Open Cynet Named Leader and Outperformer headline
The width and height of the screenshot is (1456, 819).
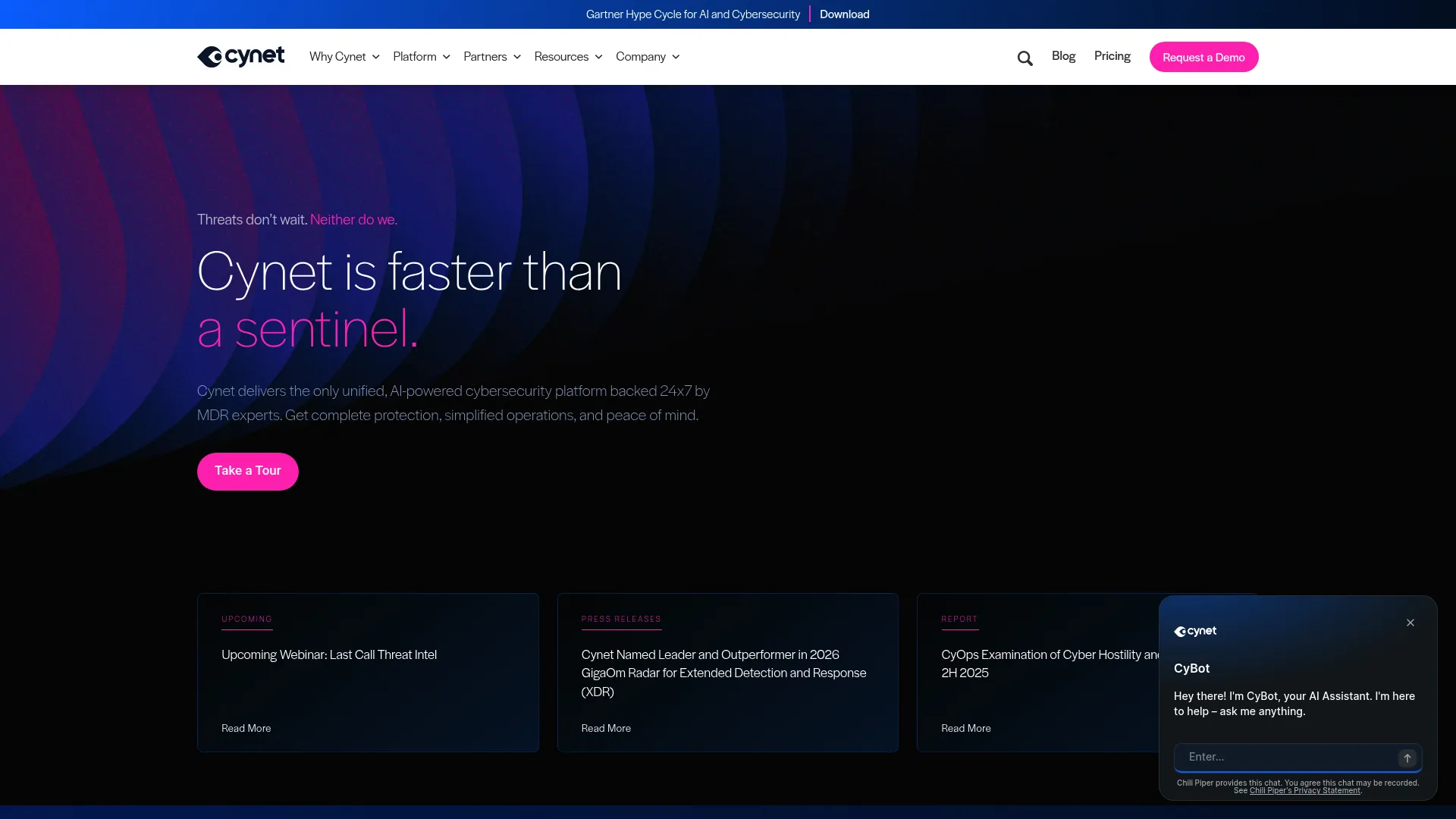click(723, 673)
